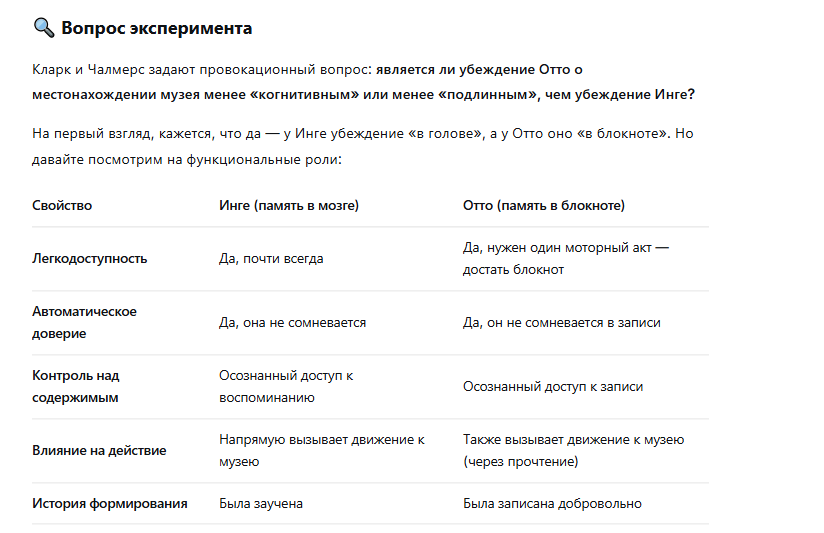Click the 'Да, он не сомневается в записи' cell
824x533 pixels.
562,323
